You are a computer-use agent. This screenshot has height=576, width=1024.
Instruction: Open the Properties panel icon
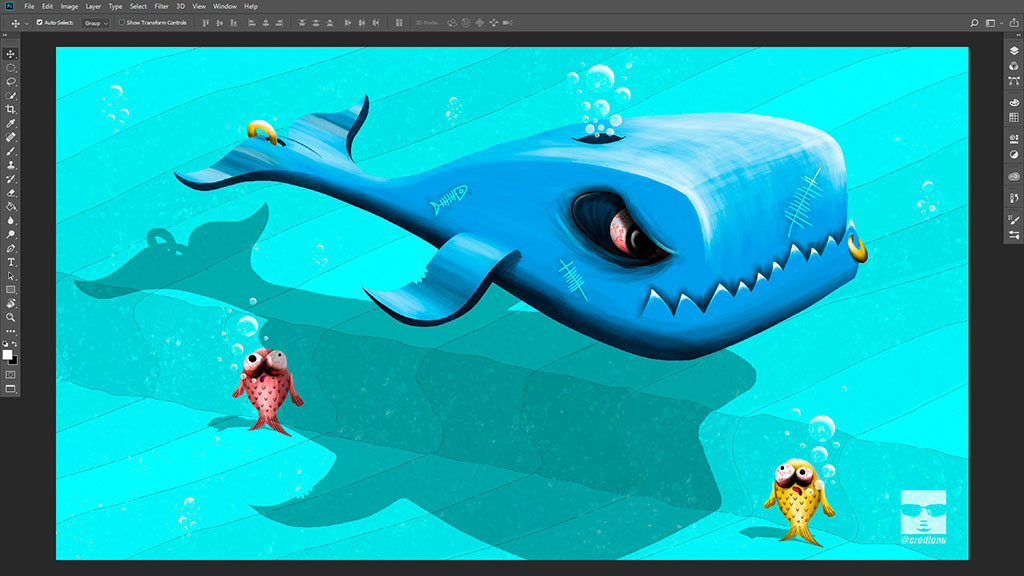pos(1014,139)
